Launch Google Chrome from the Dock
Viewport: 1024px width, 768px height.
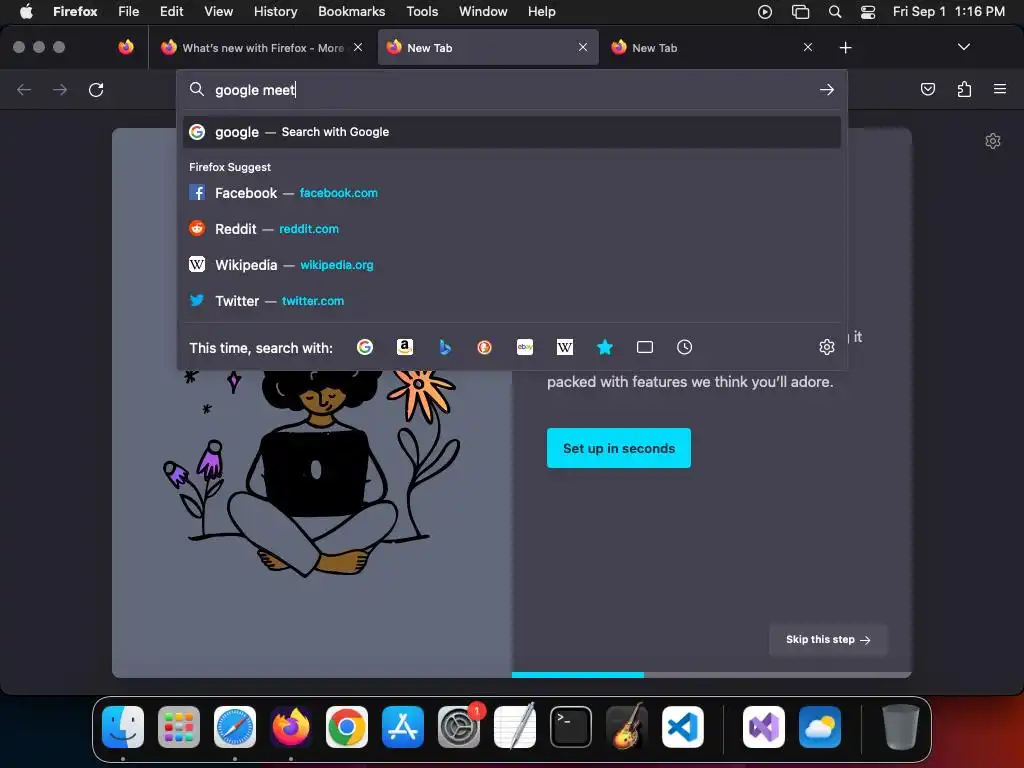pos(347,727)
